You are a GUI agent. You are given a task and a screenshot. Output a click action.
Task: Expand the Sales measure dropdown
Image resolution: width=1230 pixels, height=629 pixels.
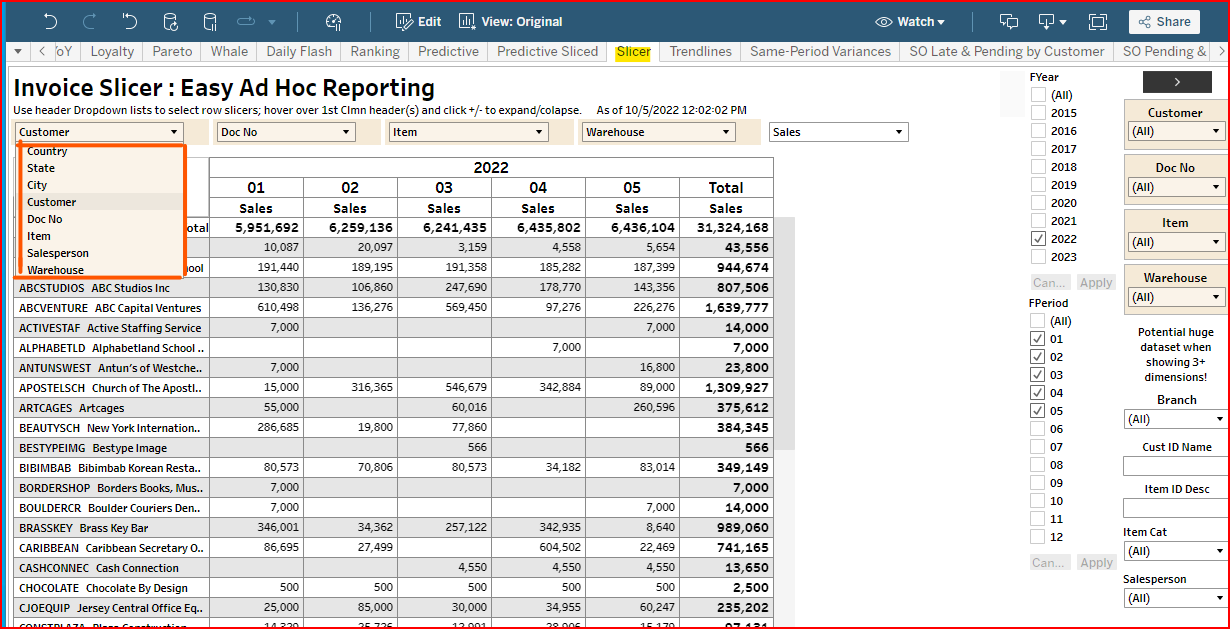838,132
